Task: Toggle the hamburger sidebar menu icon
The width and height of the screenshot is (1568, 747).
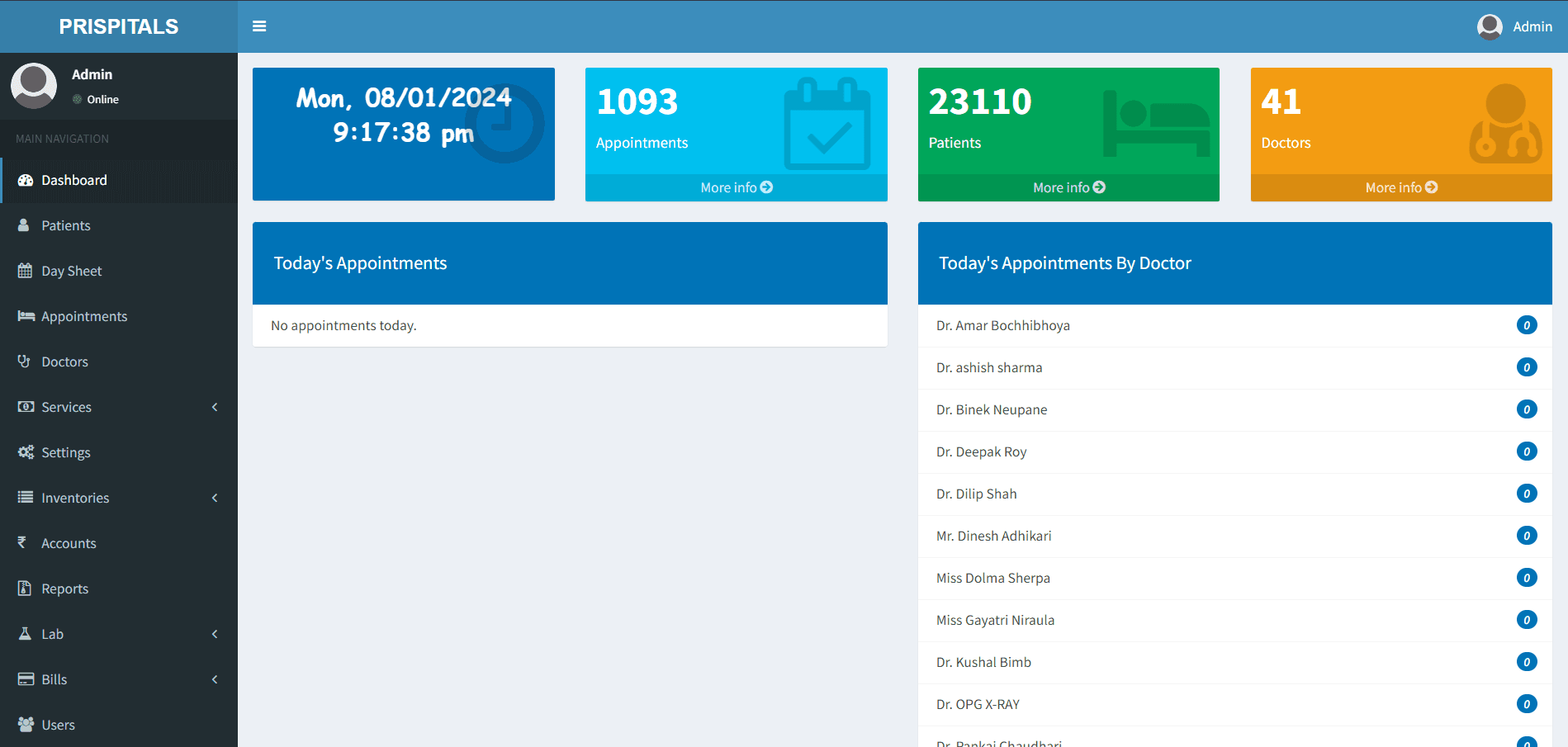Action: 259,26
